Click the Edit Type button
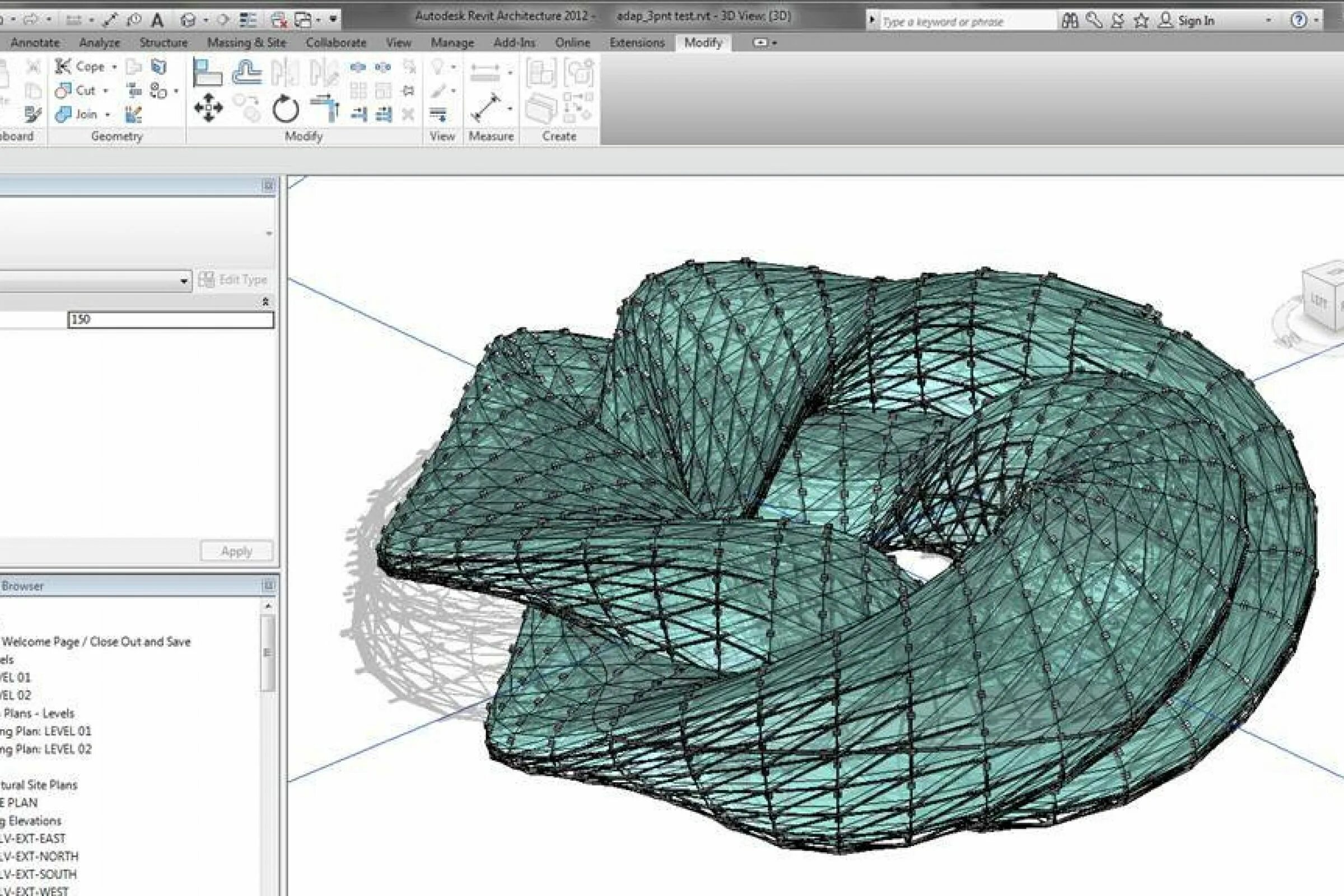 point(233,280)
